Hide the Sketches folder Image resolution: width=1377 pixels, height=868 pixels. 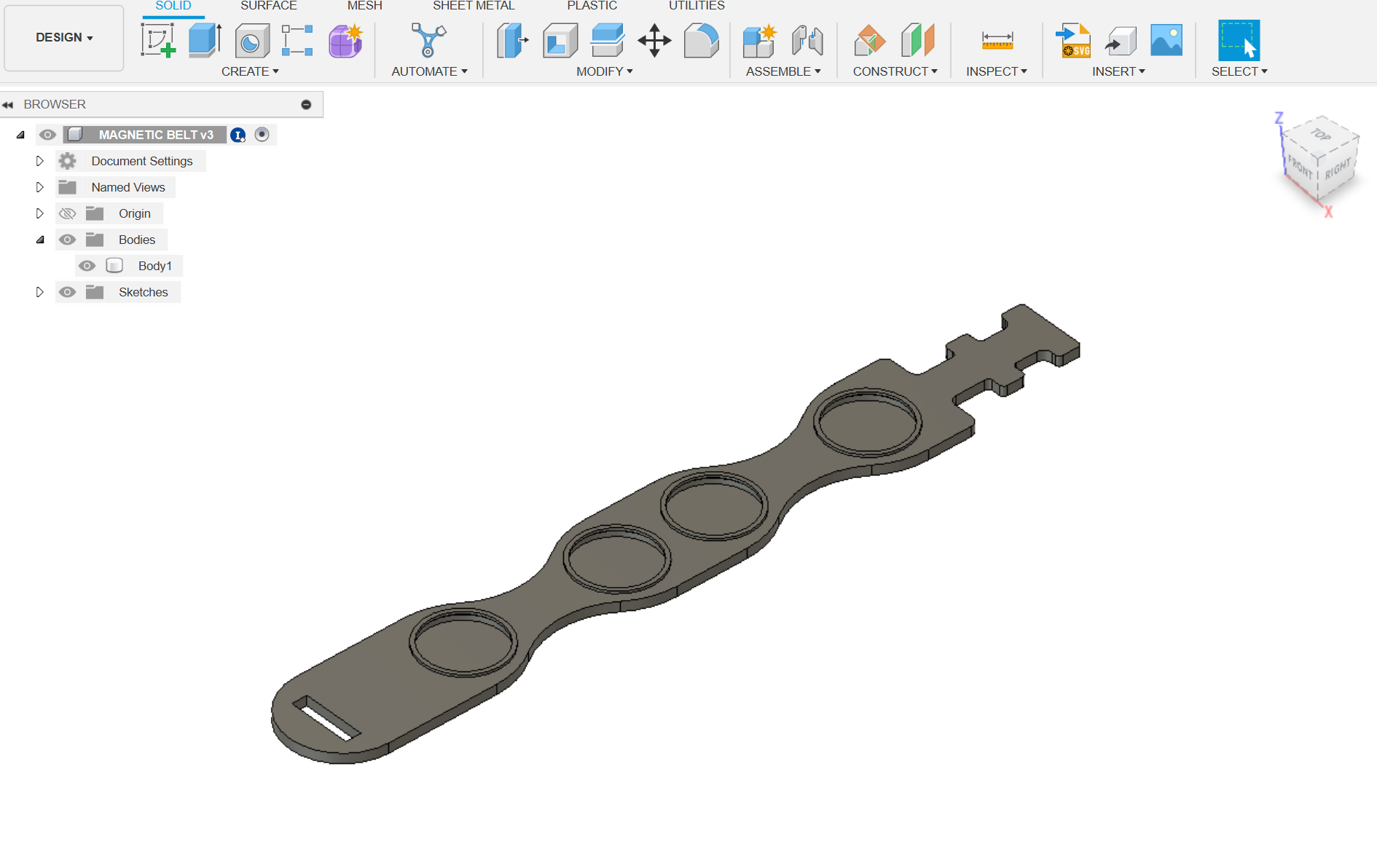[x=67, y=292]
